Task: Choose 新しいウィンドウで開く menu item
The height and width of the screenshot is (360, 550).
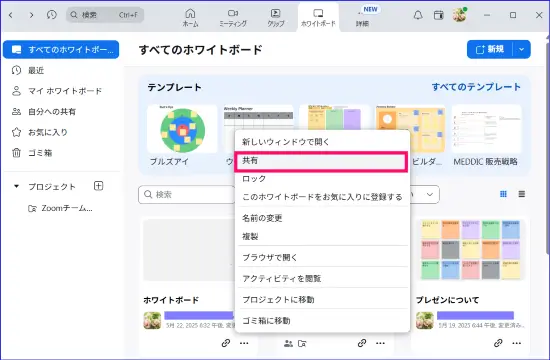Action: (323, 142)
